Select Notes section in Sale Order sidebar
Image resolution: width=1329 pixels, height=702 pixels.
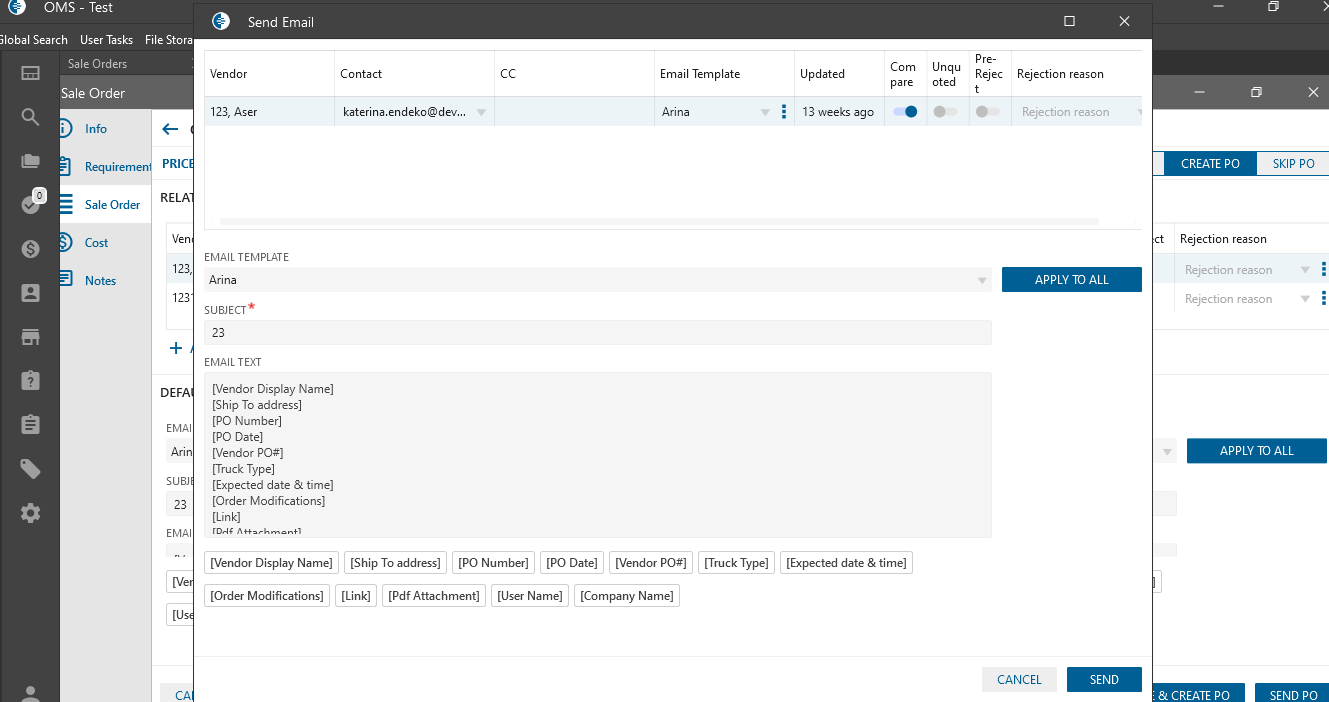coord(100,281)
